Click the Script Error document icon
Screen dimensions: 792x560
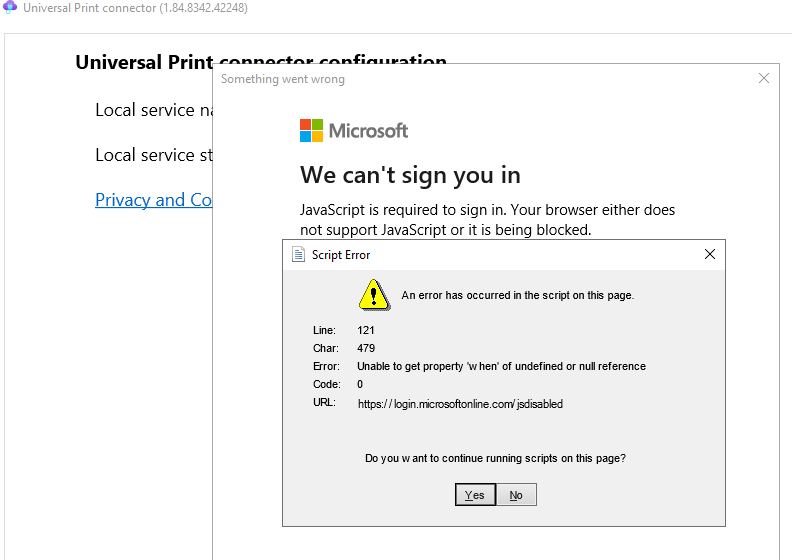pyautogui.click(x=298, y=255)
